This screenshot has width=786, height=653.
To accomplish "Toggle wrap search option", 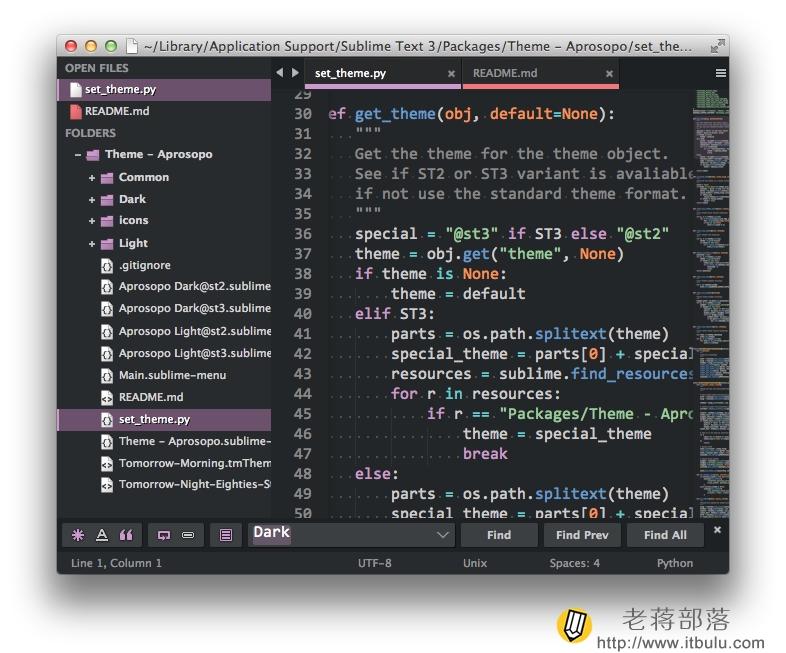I will 164,535.
